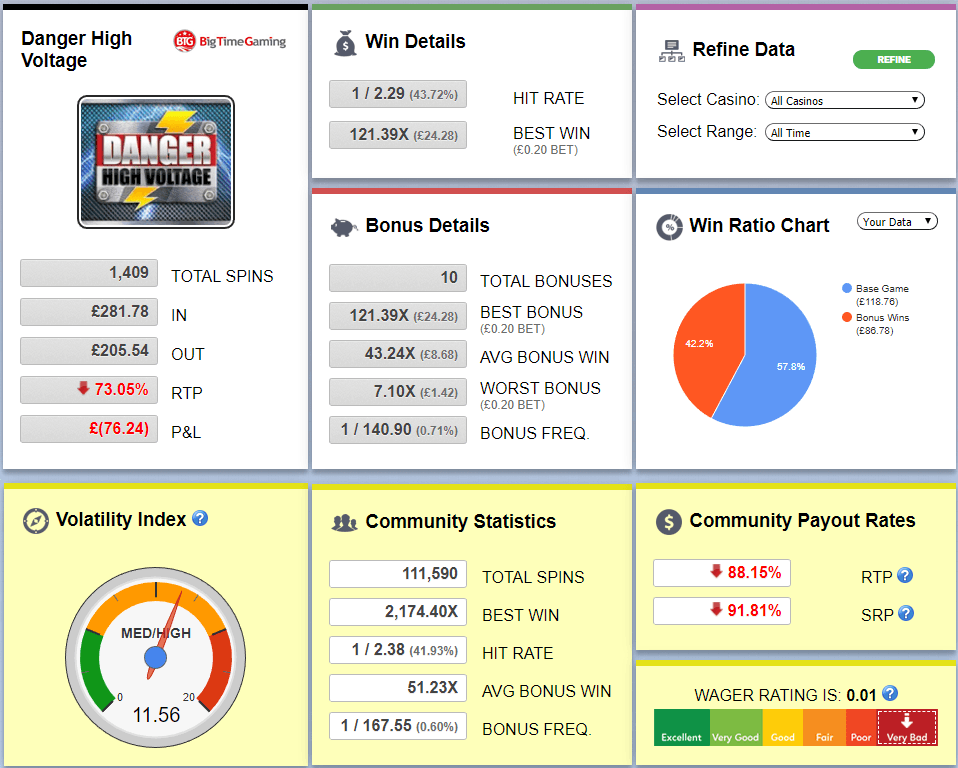Open the RTP help question mark

(x=905, y=575)
